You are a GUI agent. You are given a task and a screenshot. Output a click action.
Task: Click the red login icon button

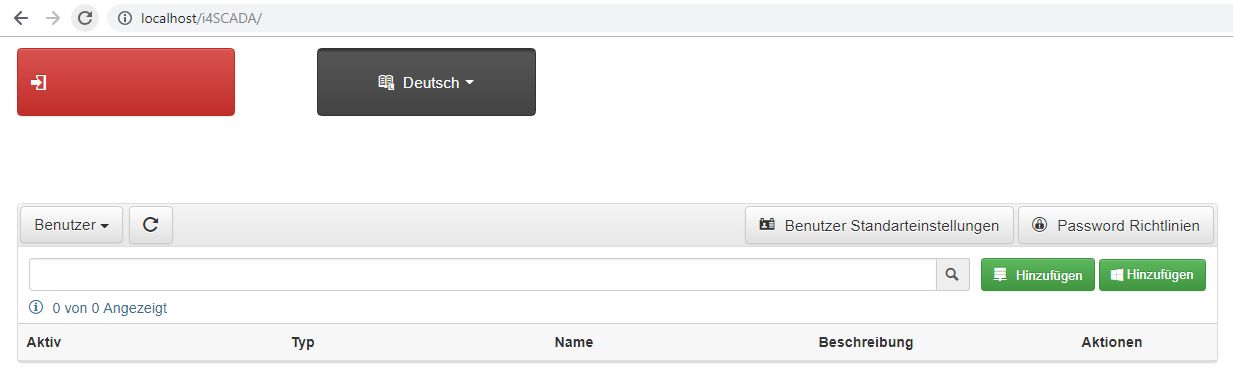tap(126, 82)
